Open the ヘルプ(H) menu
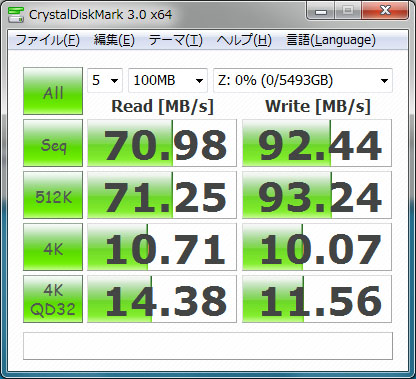The image size is (416, 379). pos(244,40)
